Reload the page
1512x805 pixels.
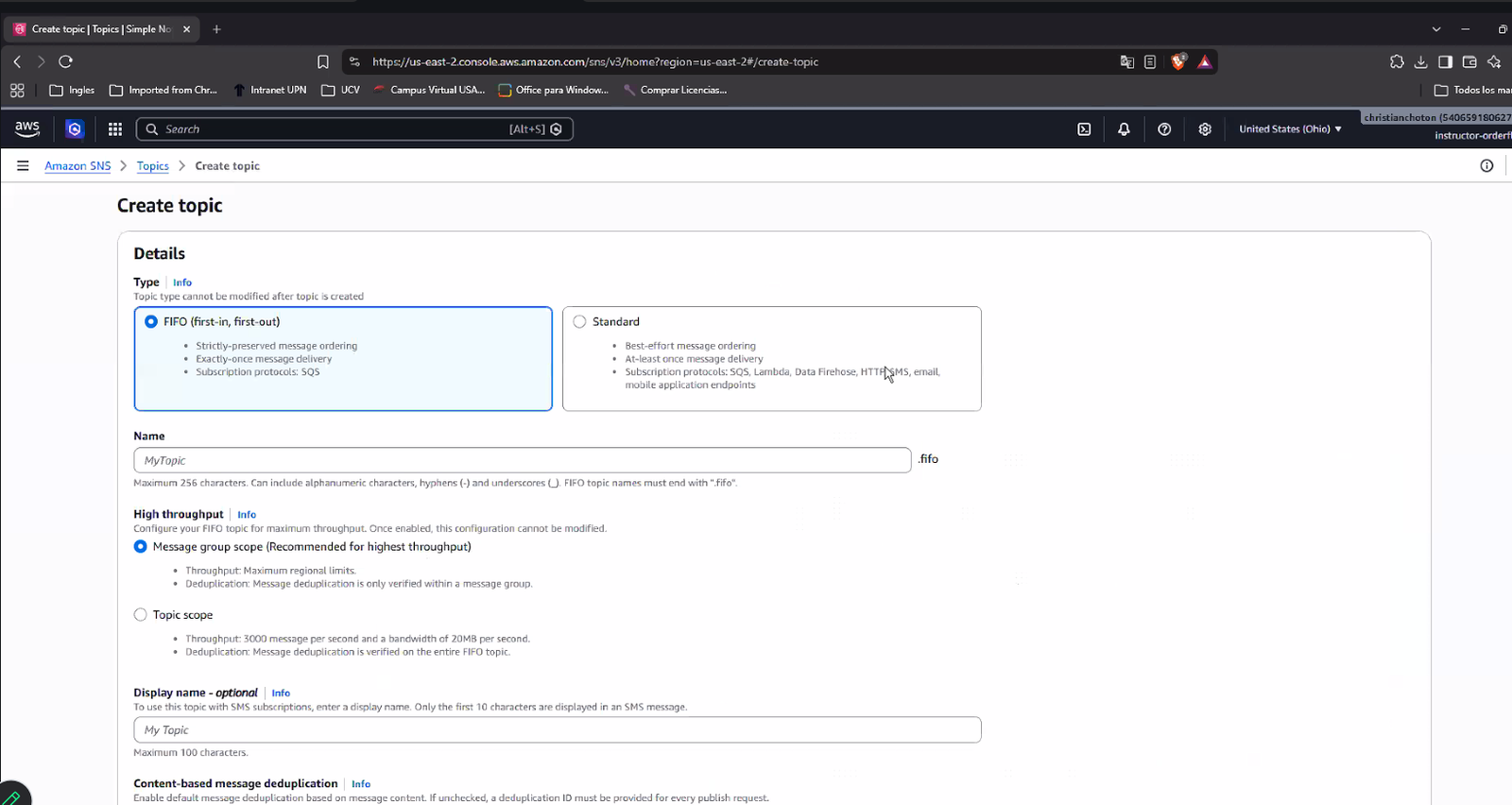pyautogui.click(x=65, y=61)
